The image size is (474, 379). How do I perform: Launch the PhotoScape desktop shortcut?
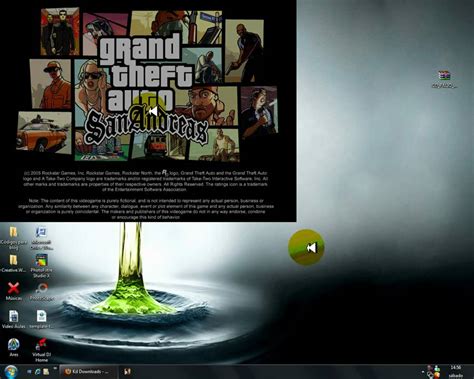tap(42, 291)
